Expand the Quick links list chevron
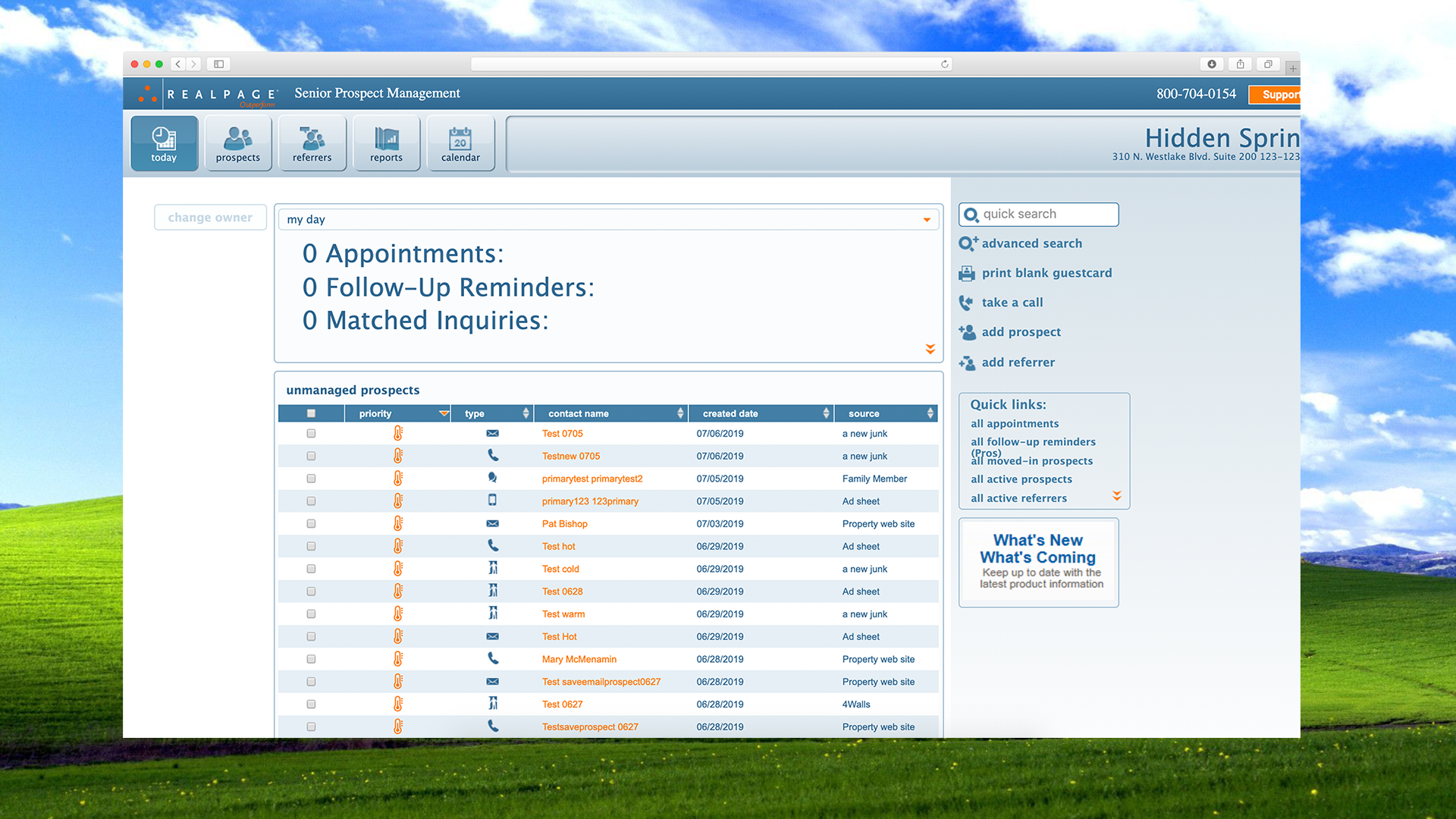Screen dimensions: 1456x819 point(1116,496)
